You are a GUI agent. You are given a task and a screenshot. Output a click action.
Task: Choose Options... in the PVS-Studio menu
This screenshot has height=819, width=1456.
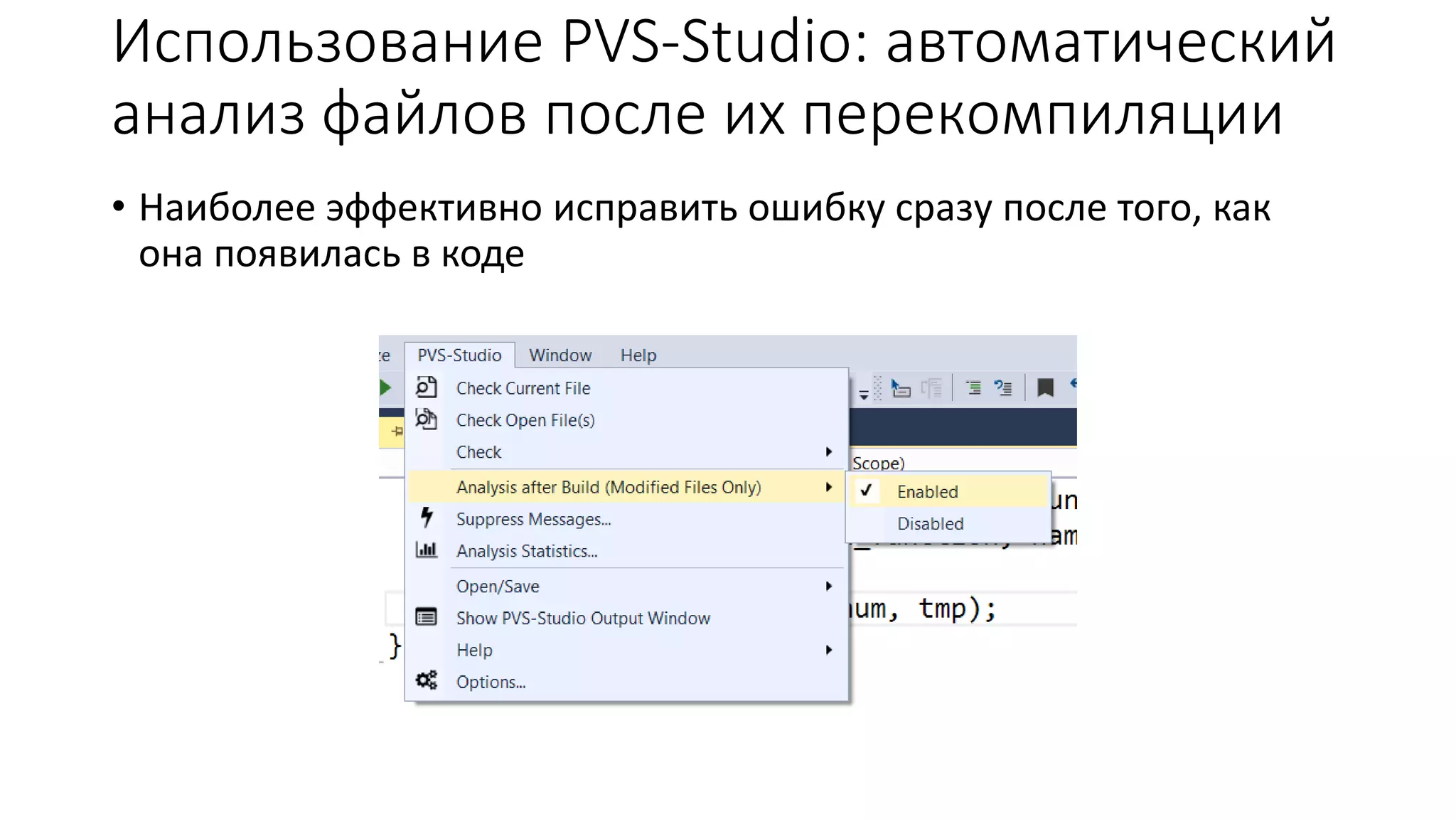click(627, 682)
